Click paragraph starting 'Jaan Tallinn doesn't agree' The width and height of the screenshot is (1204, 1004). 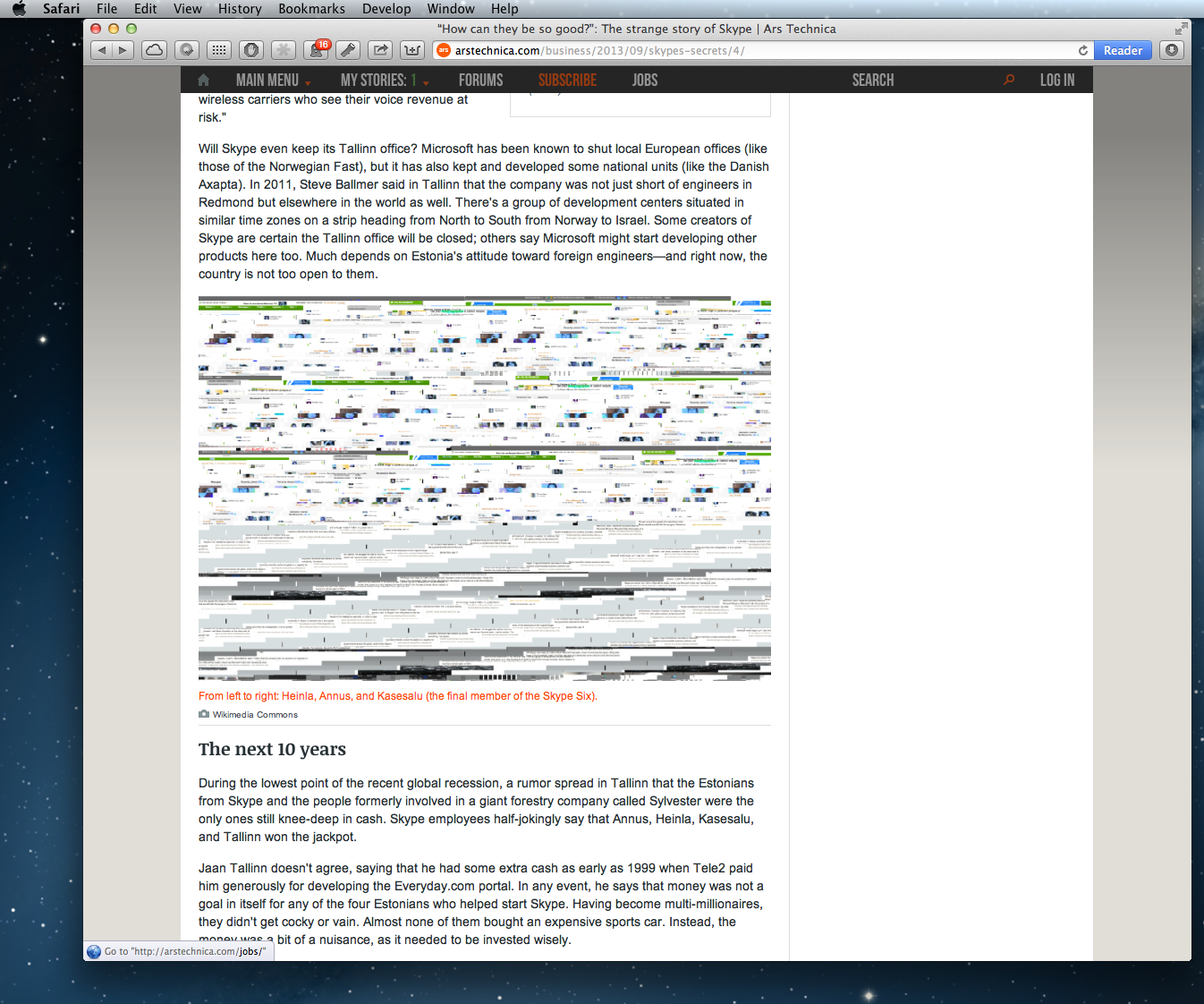[481, 904]
